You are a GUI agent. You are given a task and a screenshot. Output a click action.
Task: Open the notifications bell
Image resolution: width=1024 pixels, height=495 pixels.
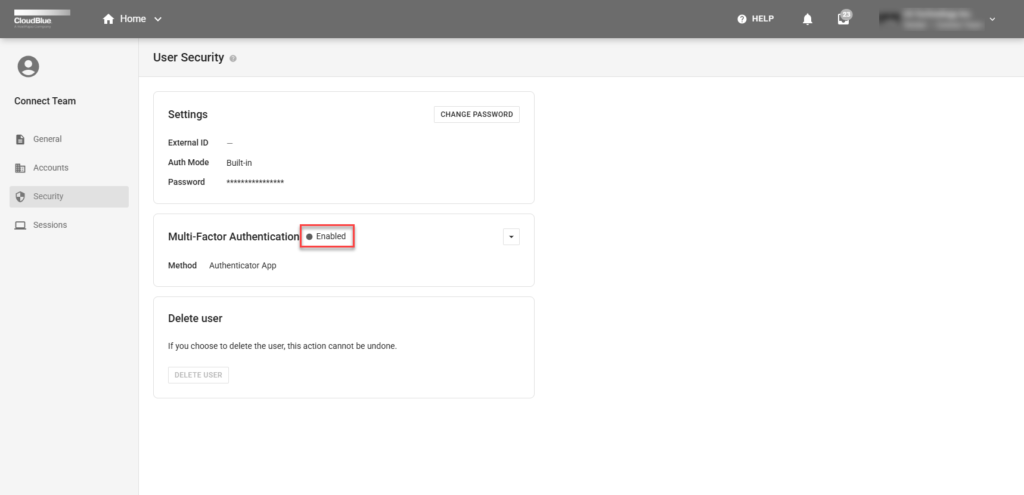point(808,19)
